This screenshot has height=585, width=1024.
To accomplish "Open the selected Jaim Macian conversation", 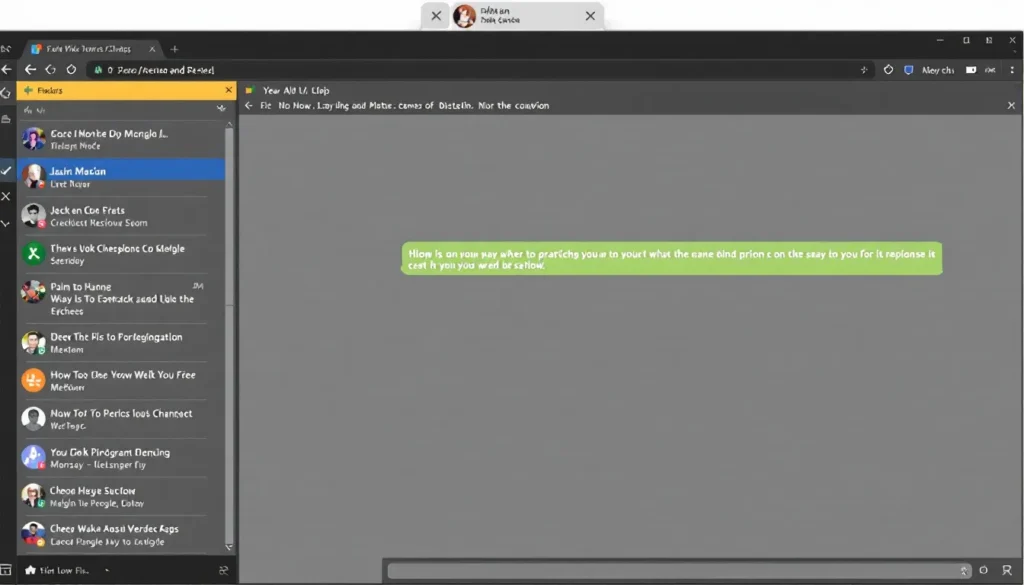I will pos(120,177).
